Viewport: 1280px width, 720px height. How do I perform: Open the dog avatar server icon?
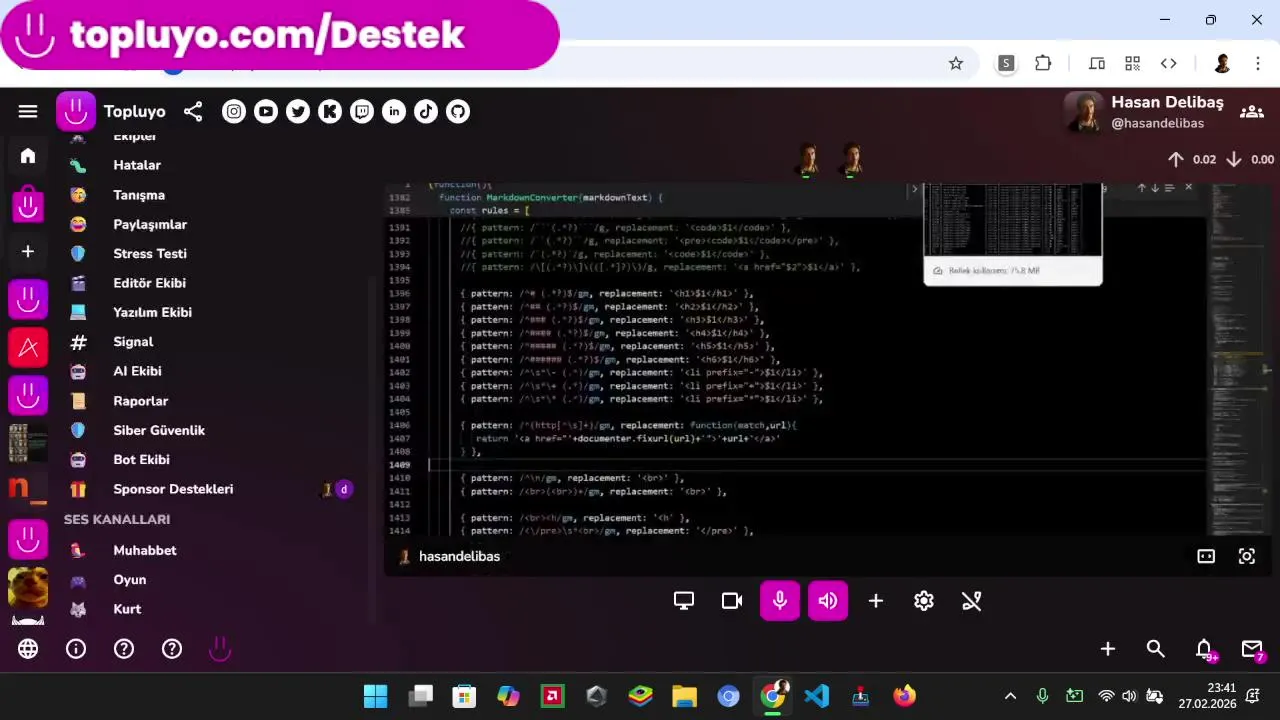point(28,587)
